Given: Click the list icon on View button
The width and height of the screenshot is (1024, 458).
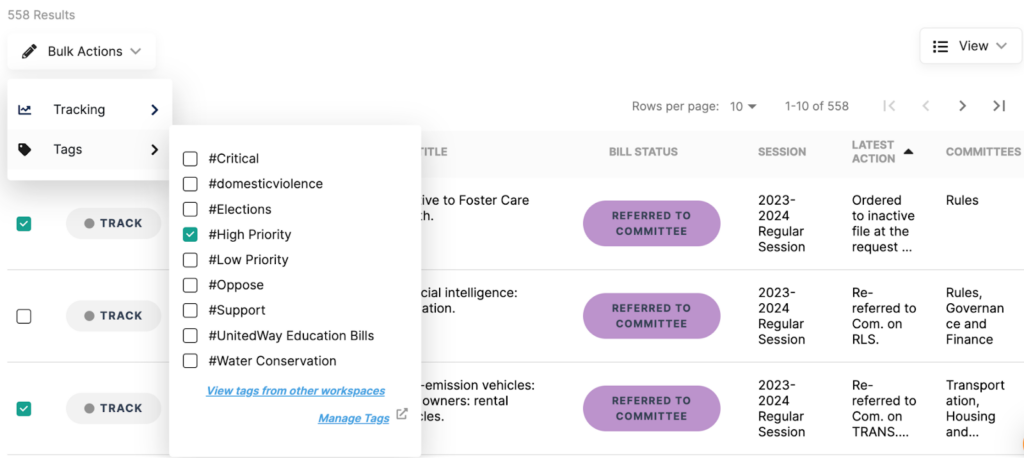Looking at the screenshot, I should 940,46.
